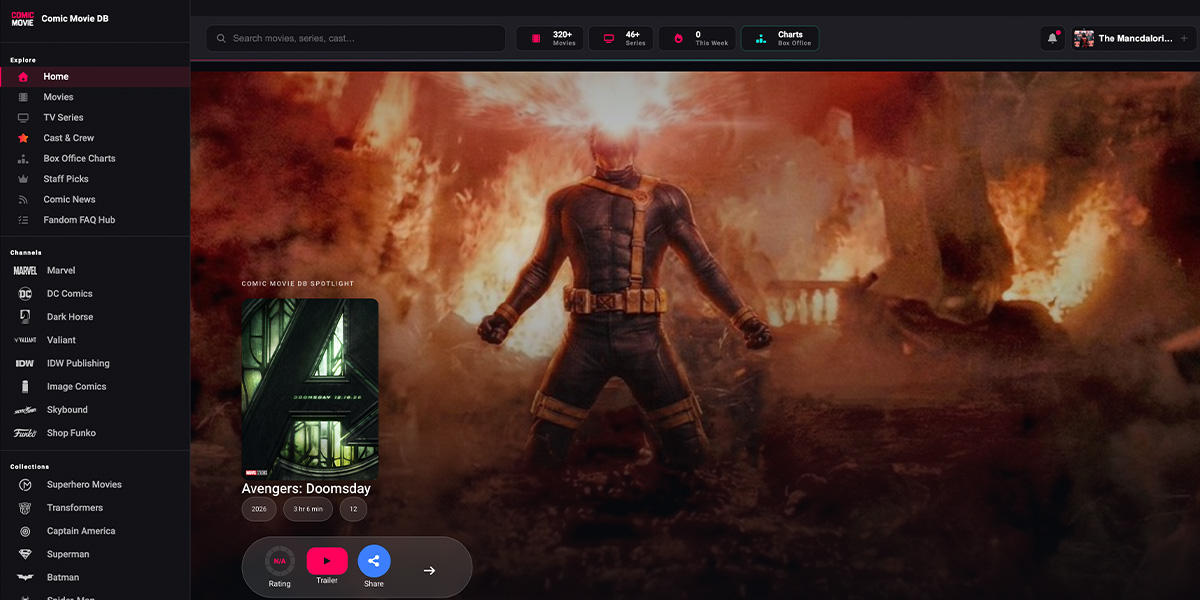
Task: Select Cast & Crew in sidebar
Action: pos(95,138)
